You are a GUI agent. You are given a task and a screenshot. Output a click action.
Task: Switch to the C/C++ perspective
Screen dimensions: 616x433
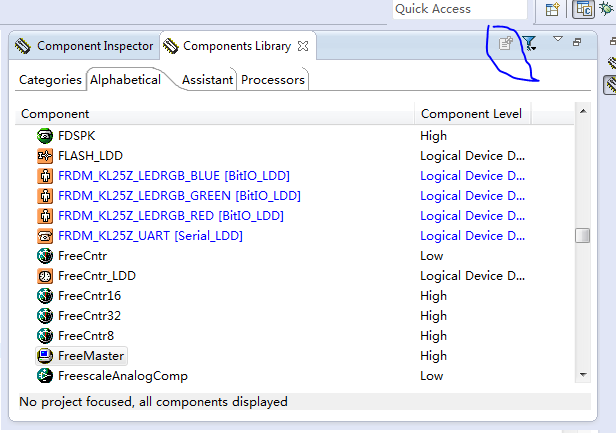coord(583,10)
